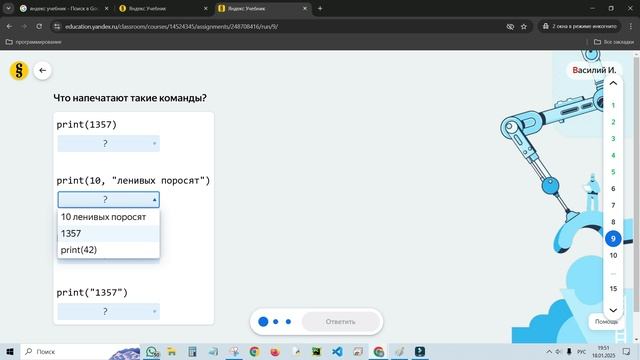The image size is (640, 360).
Task: Go to task number 15
Action: (x=613, y=289)
